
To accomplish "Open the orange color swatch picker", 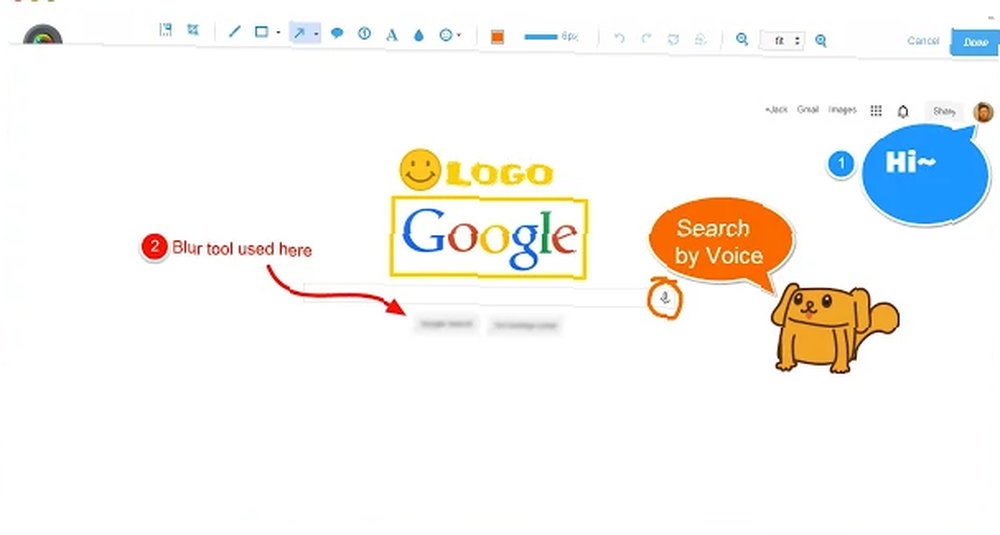I will 497,37.
